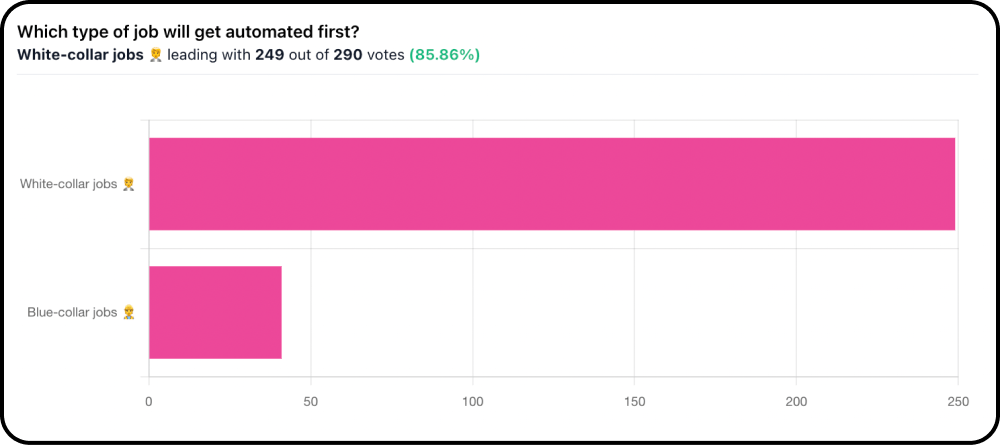Click the green 85.86% percentage text
The image size is (1000, 445).
(x=445, y=55)
